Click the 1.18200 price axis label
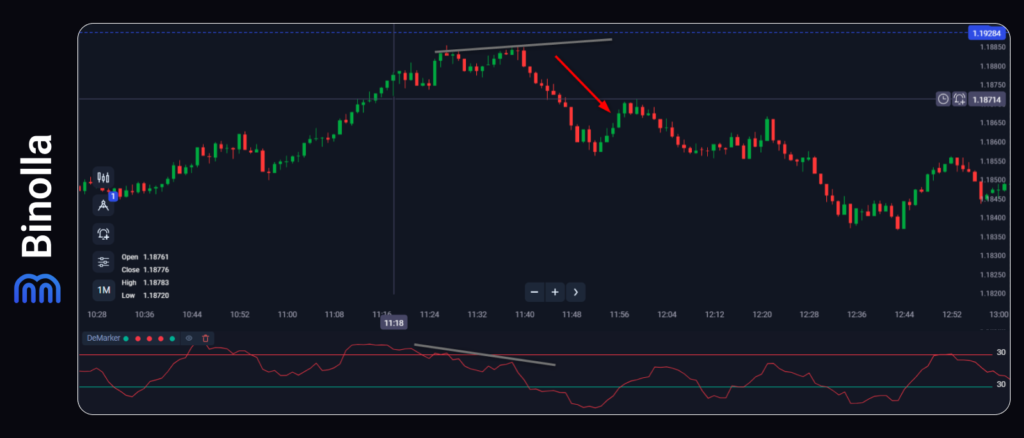 (x=992, y=293)
